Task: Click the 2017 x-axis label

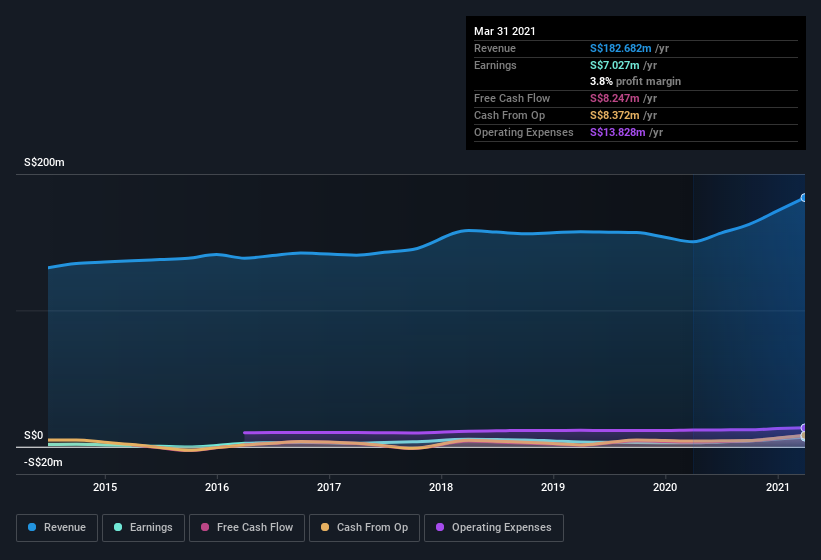Action: 329,487
